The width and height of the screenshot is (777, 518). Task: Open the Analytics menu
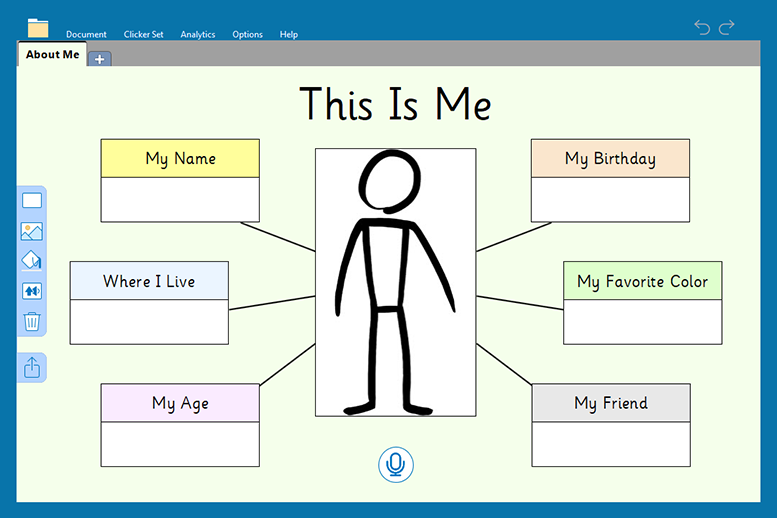(x=198, y=34)
